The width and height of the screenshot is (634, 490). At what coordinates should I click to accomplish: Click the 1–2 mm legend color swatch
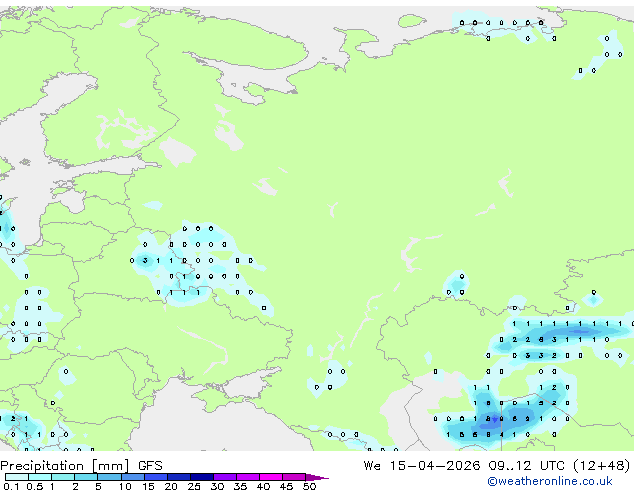coord(63,477)
